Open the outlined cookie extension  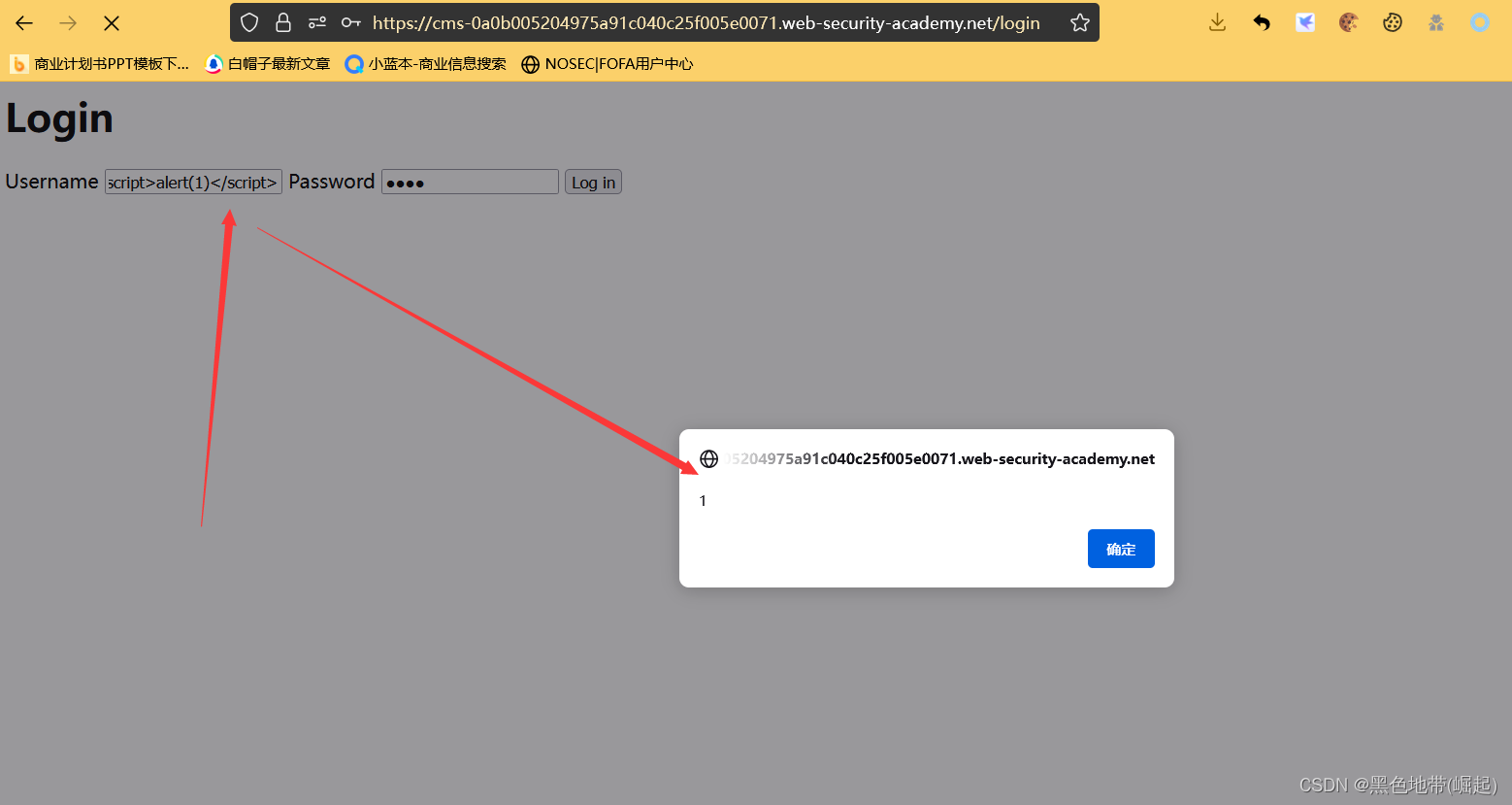1393,22
